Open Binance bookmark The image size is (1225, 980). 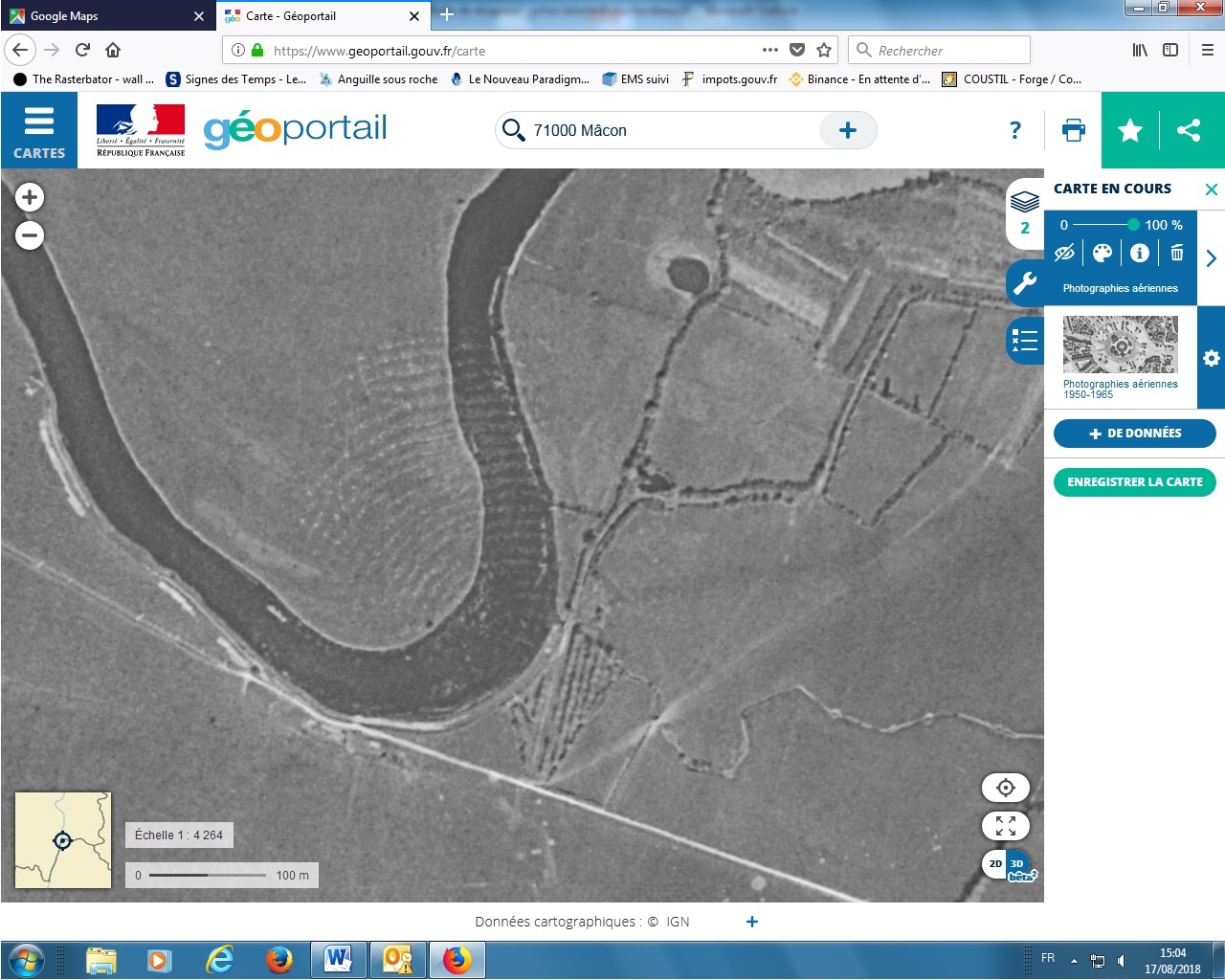(x=859, y=79)
